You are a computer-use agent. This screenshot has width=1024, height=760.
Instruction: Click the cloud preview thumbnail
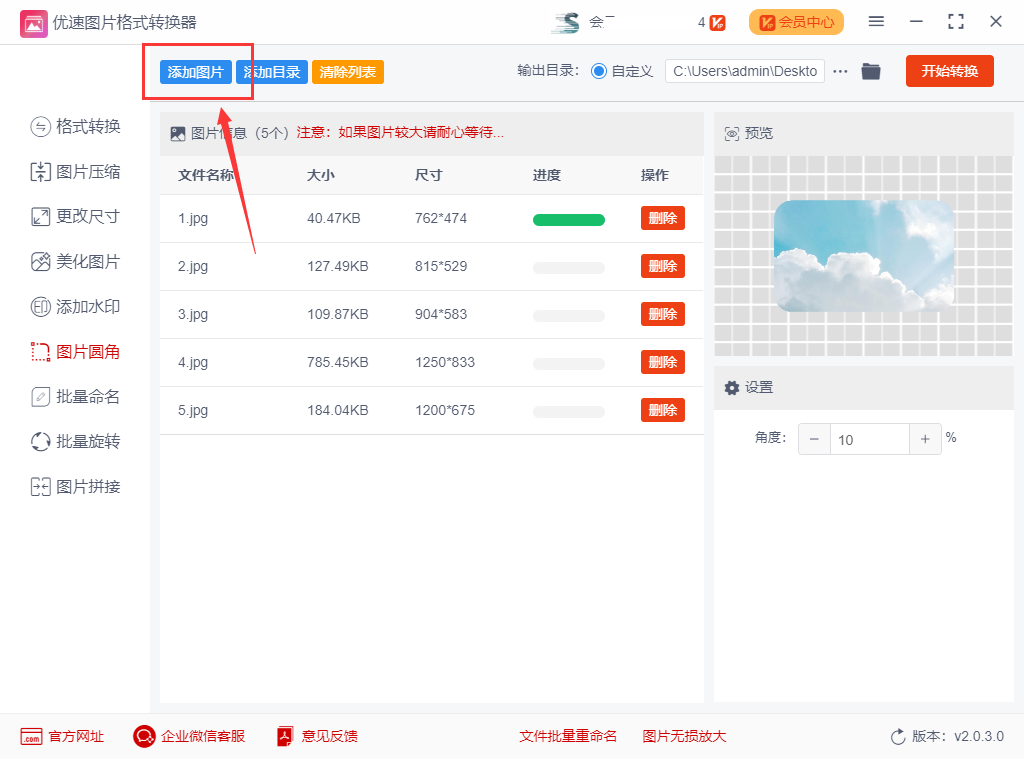864,256
